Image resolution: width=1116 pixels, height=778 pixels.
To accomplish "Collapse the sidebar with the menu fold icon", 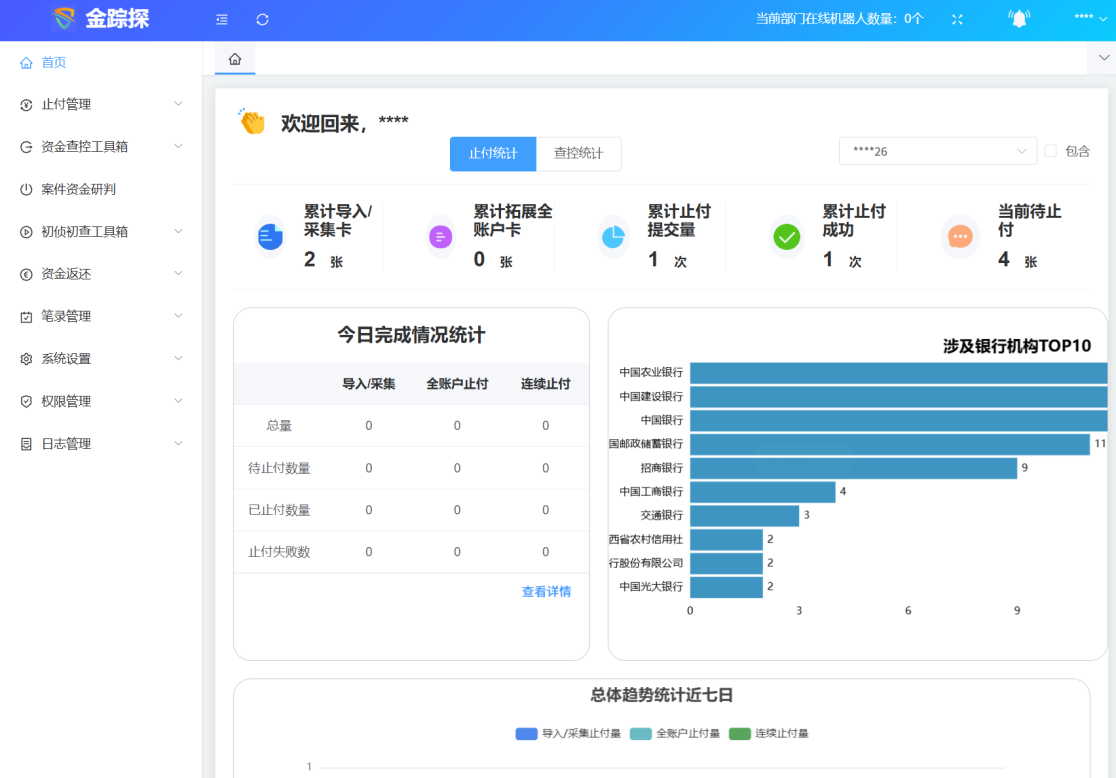I will click(222, 19).
